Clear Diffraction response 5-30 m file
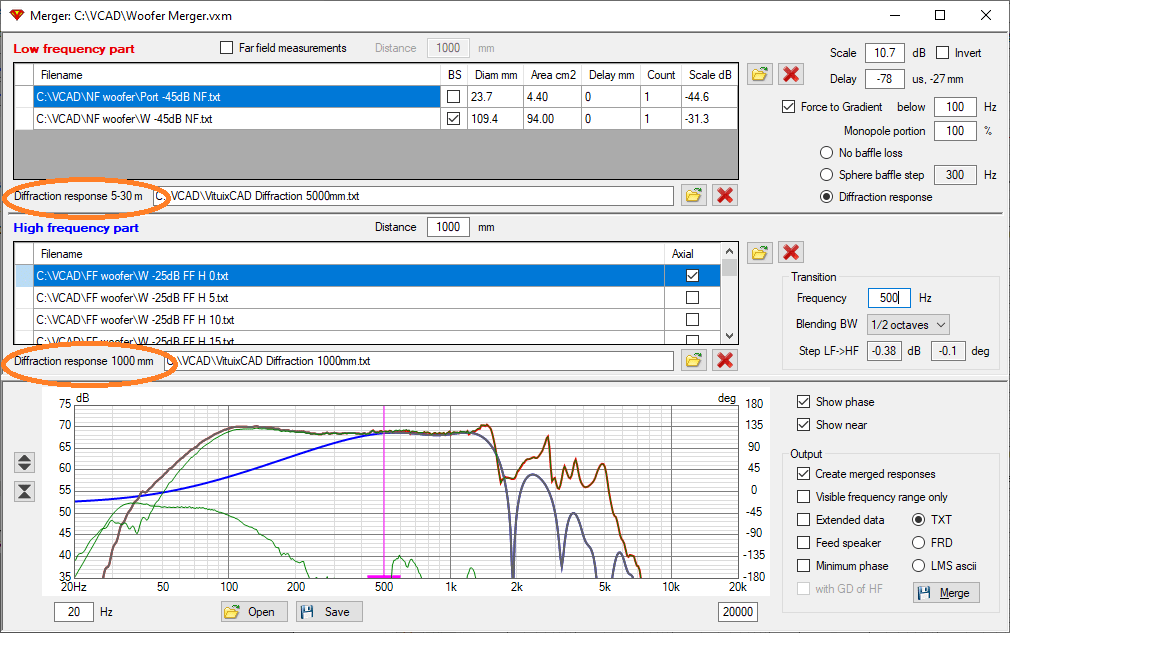 (x=725, y=195)
